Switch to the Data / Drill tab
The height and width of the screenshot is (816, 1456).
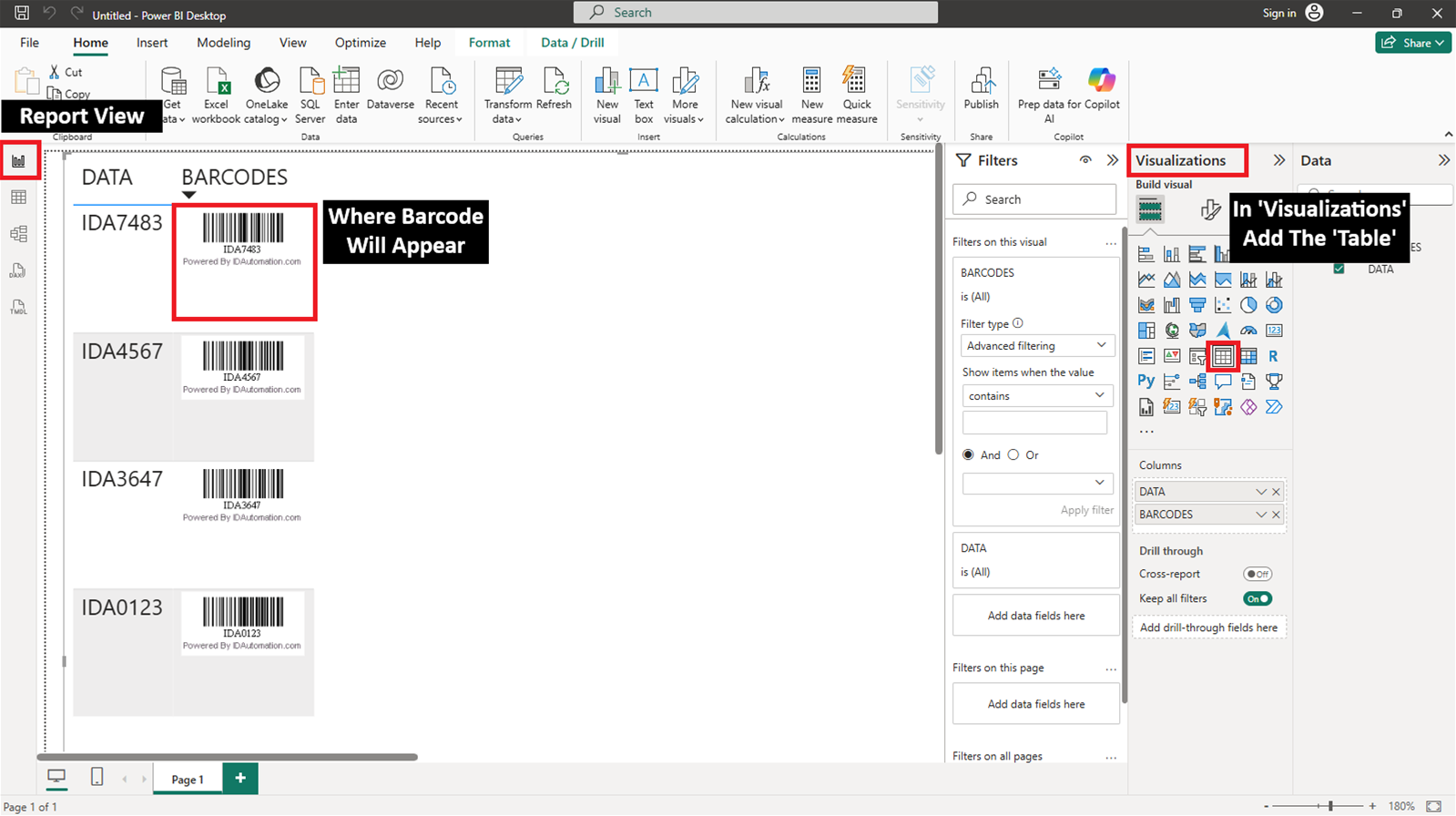click(x=572, y=43)
